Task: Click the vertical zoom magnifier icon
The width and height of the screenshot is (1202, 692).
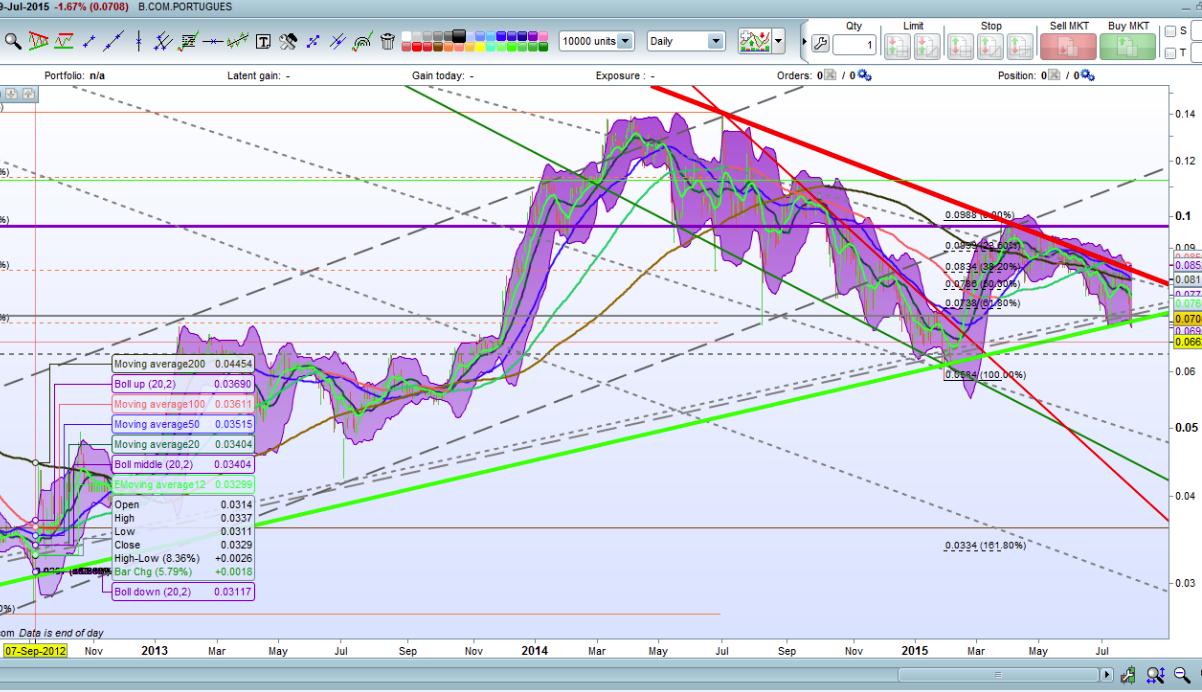Action: tap(1154, 675)
